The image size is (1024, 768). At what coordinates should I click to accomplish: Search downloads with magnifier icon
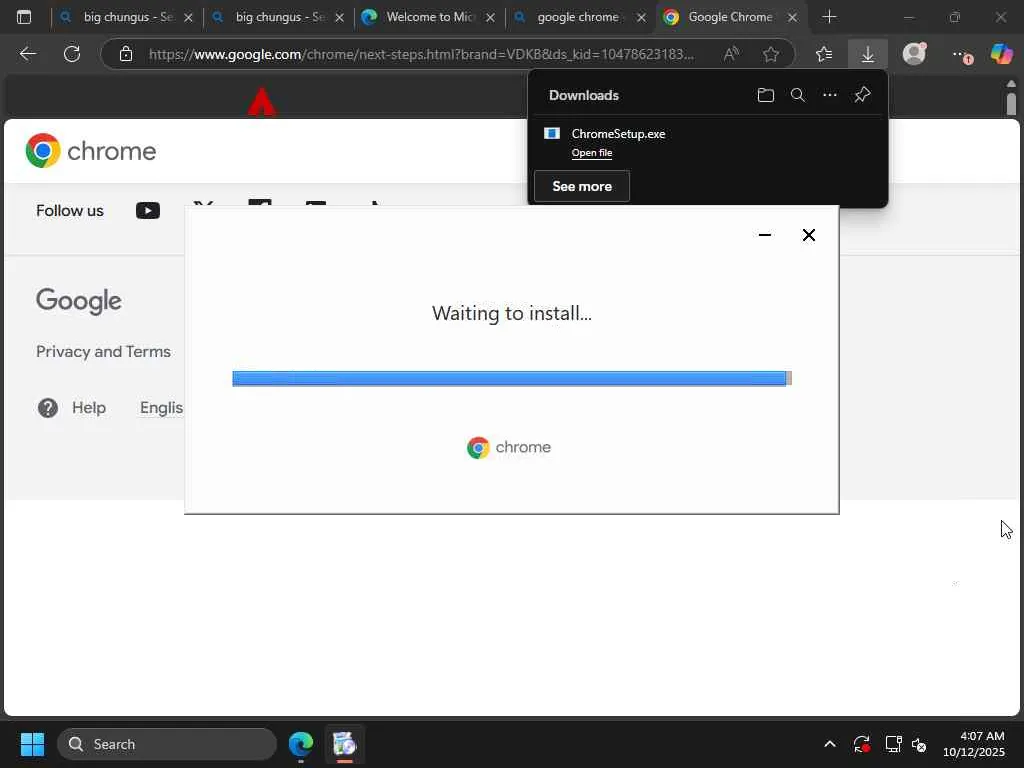[797, 95]
